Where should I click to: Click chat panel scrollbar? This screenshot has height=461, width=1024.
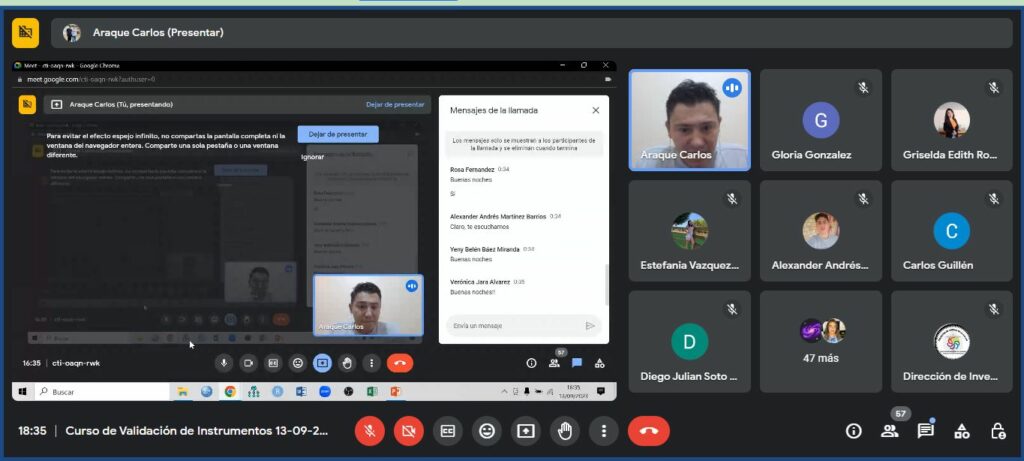pyautogui.click(x=607, y=284)
